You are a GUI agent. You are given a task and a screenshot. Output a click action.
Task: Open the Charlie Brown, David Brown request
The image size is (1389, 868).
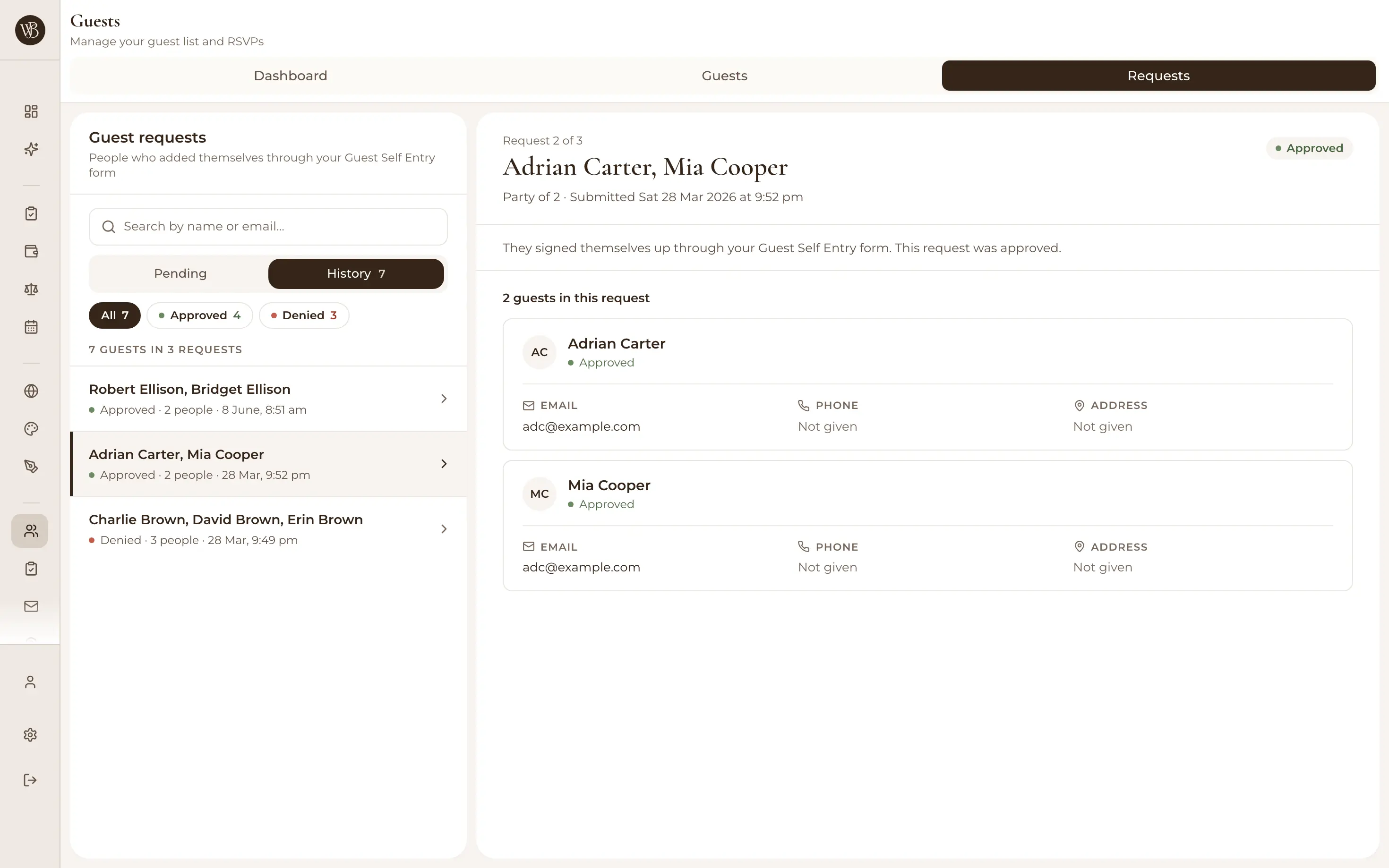tap(268, 529)
